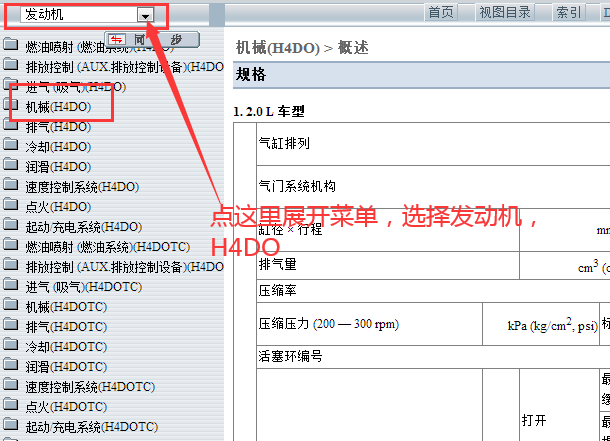
Task: Select 进气 (吸气)(H4DOTC) entry
Action: [84, 287]
